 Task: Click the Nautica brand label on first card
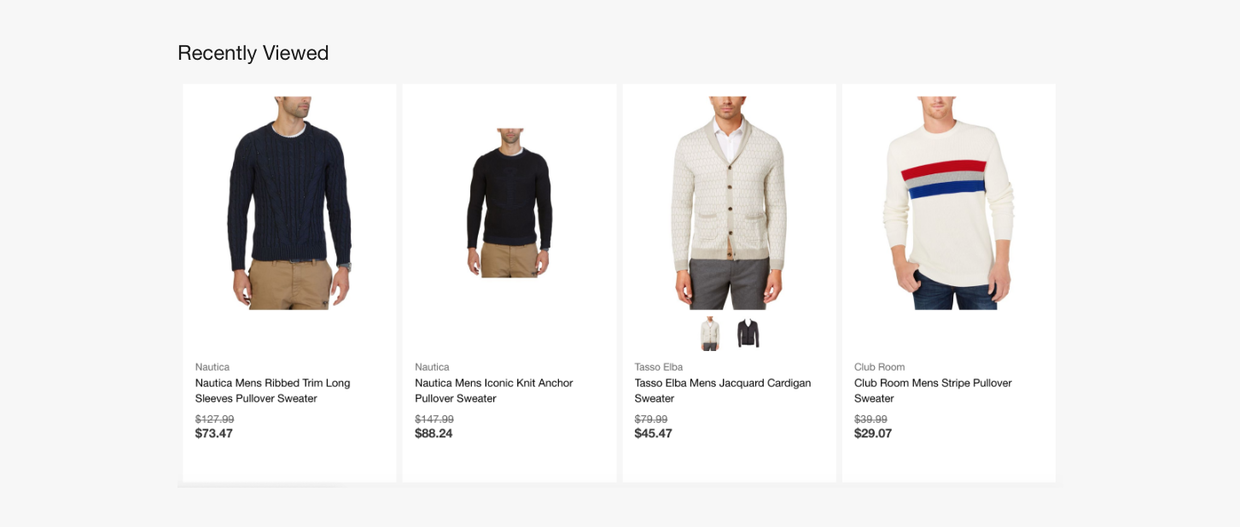point(212,367)
